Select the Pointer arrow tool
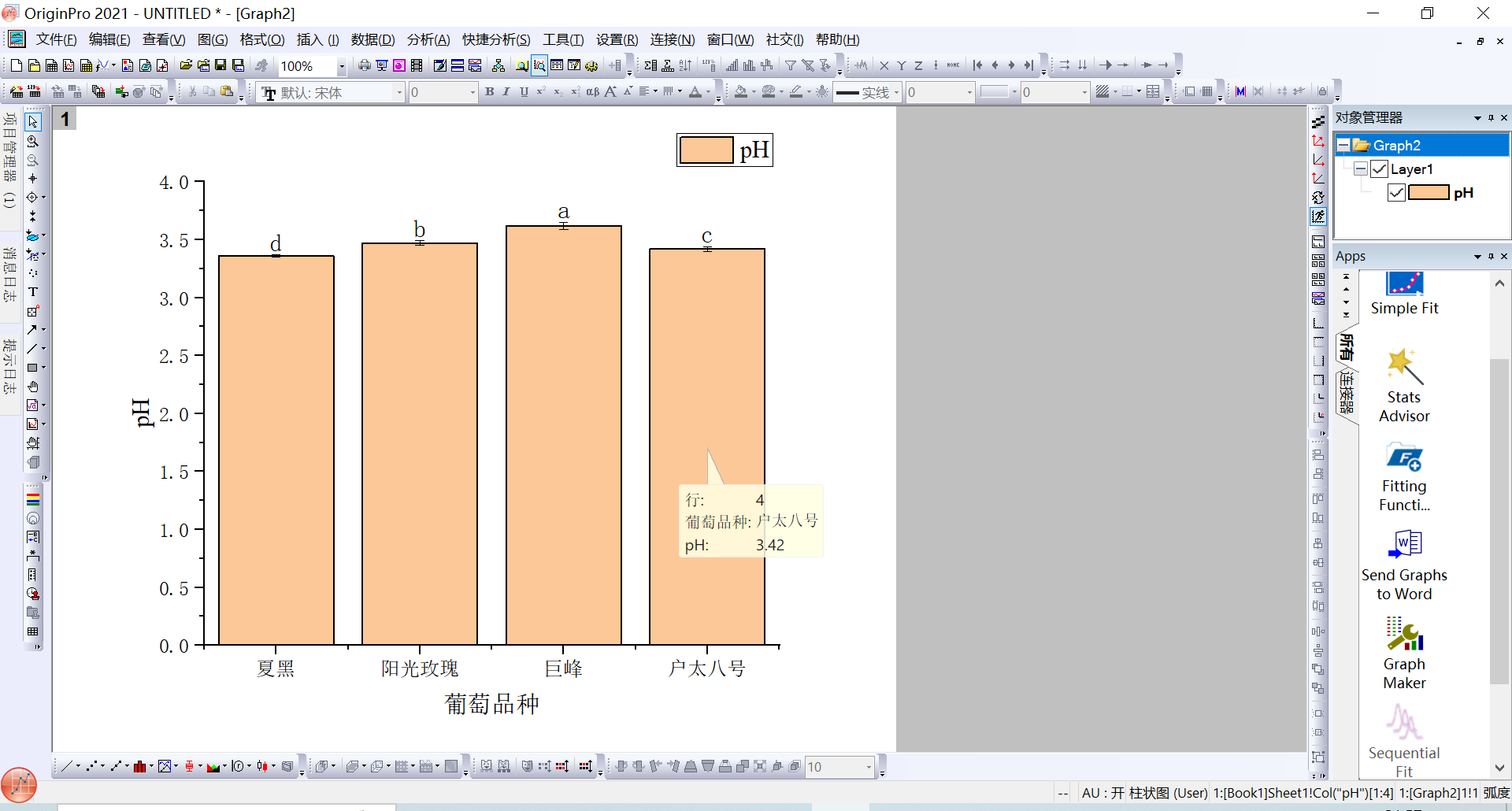Viewport: 1512px width, 811px height. (x=33, y=122)
